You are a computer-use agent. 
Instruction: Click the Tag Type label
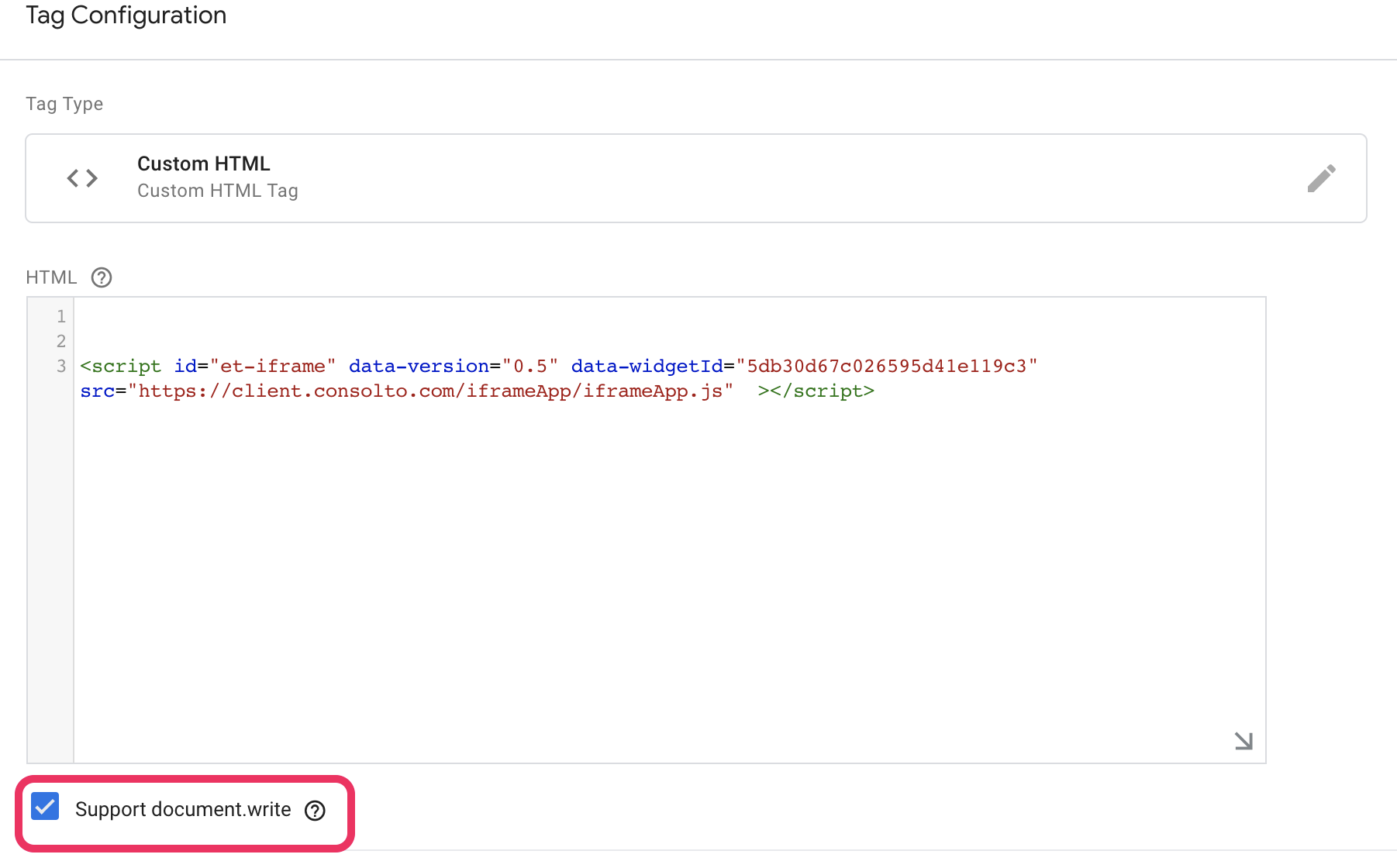point(64,104)
